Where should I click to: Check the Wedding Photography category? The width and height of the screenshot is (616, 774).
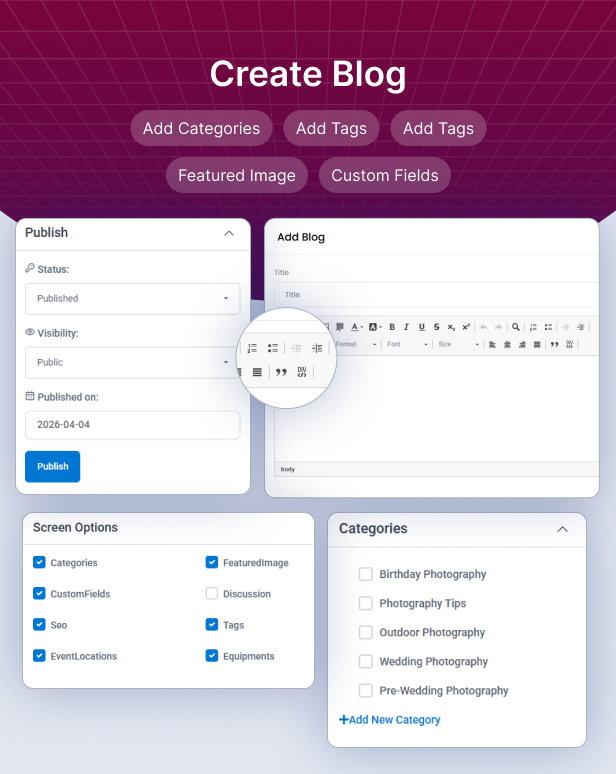point(366,661)
